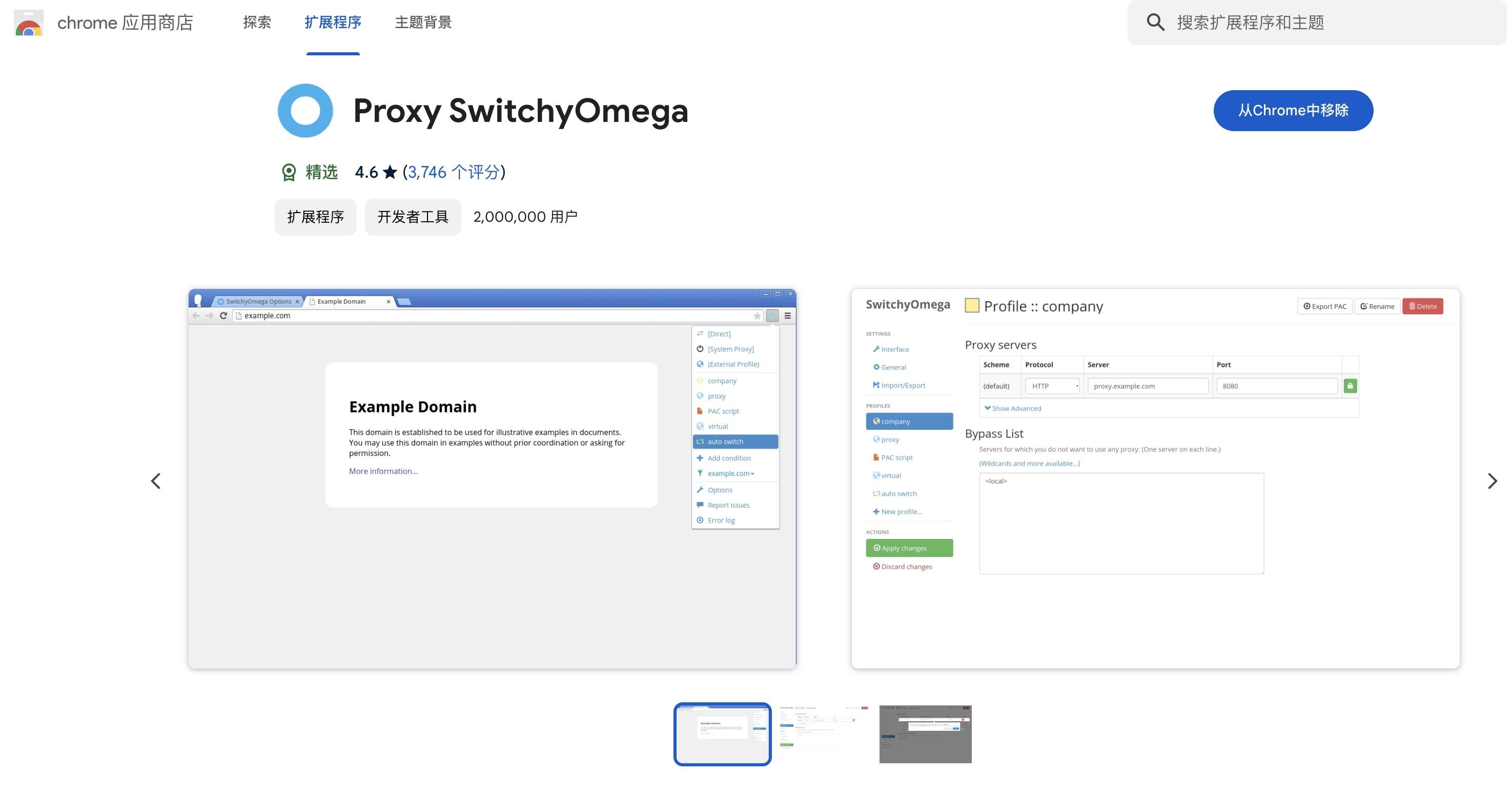Open the Interface settings item

tap(891, 349)
